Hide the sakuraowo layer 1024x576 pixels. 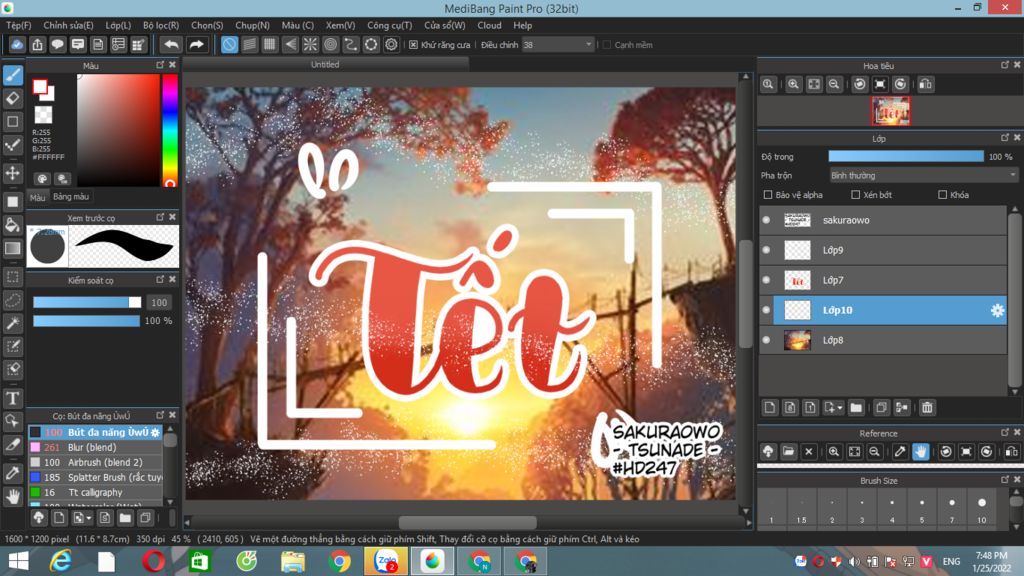tap(767, 220)
